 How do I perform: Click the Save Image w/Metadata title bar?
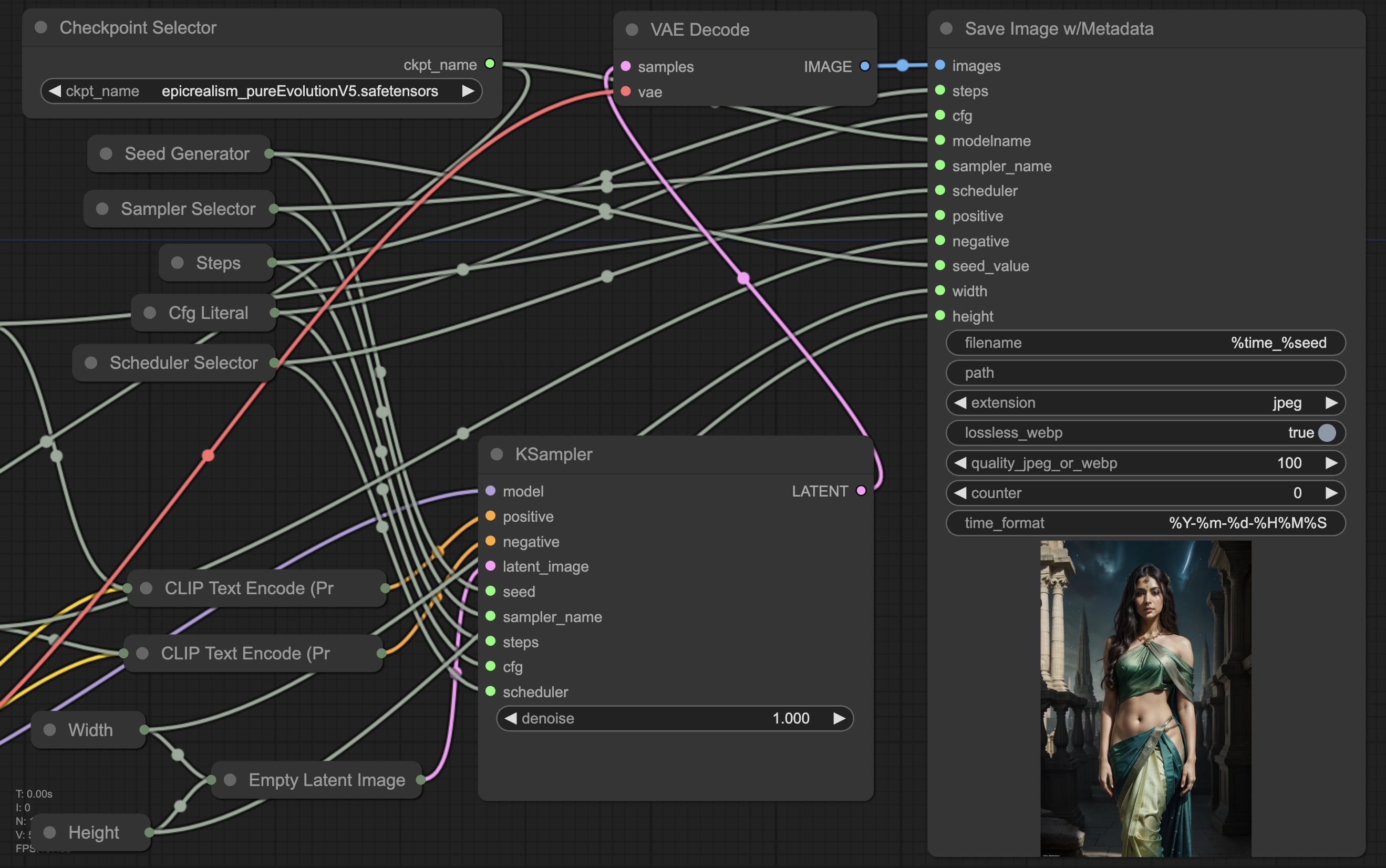[1058, 29]
